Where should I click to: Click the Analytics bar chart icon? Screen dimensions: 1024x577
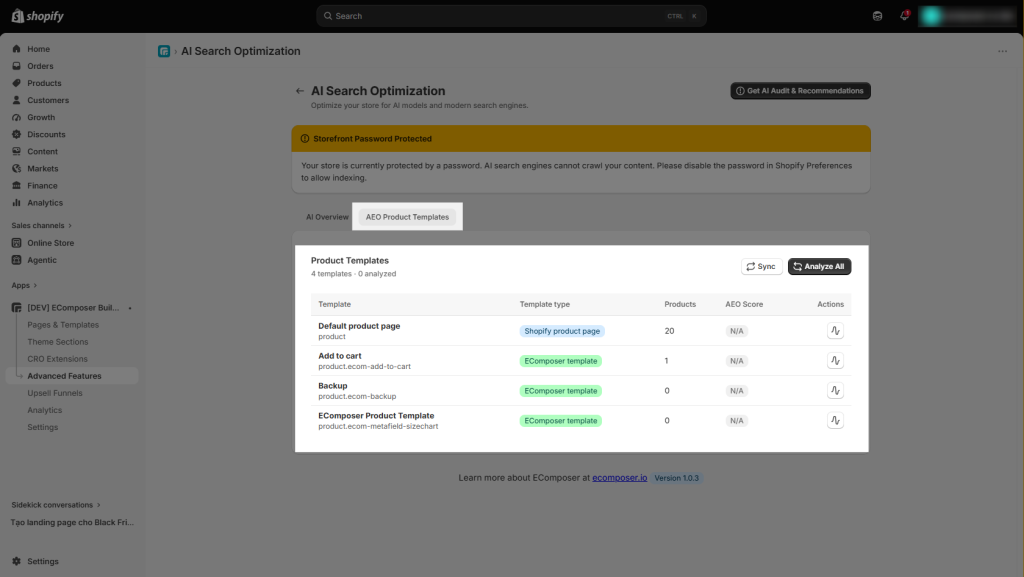pyautogui.click(x=16, y=203)
